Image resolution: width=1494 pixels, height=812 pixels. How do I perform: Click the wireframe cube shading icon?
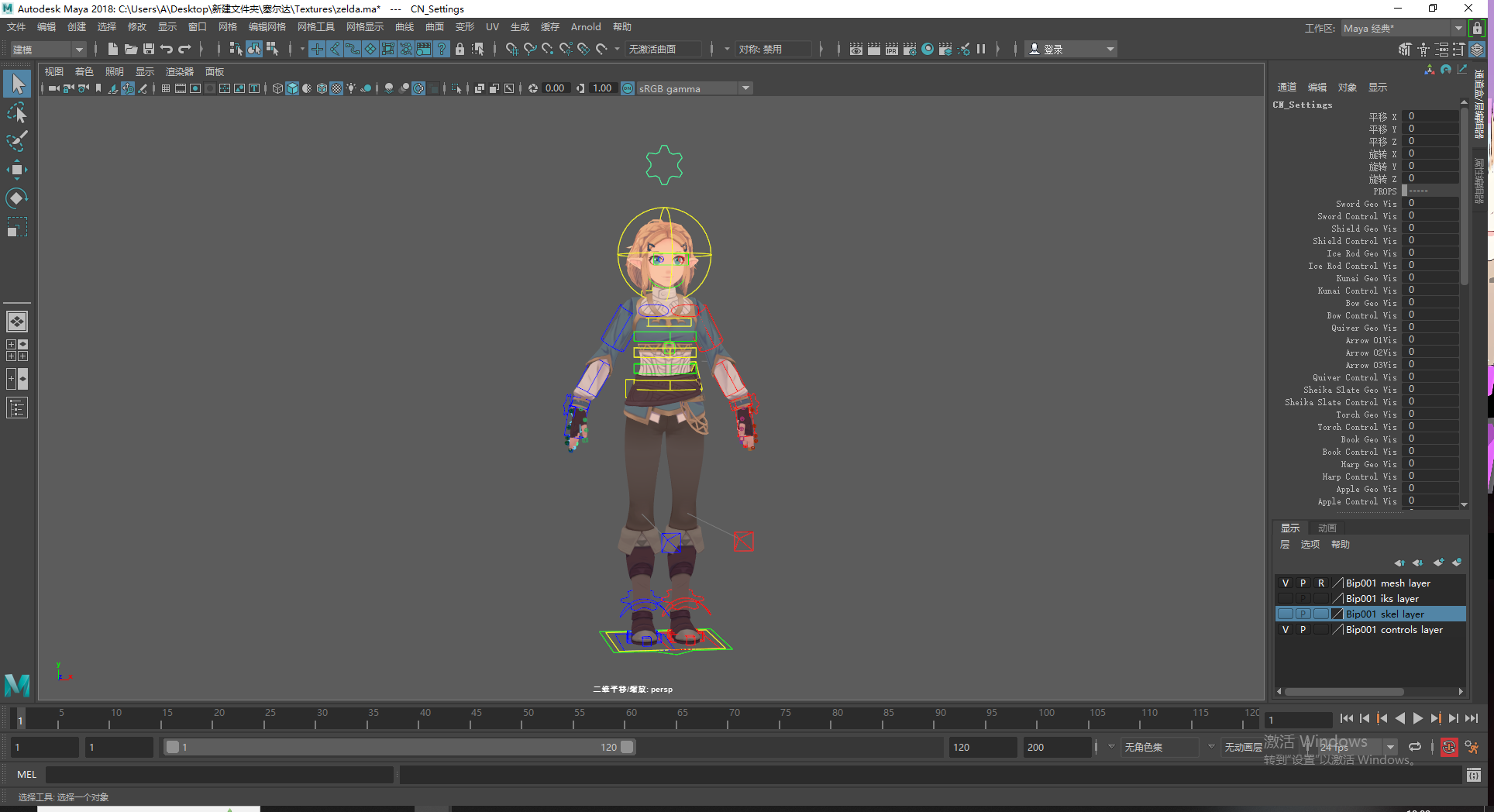[277, 88]
